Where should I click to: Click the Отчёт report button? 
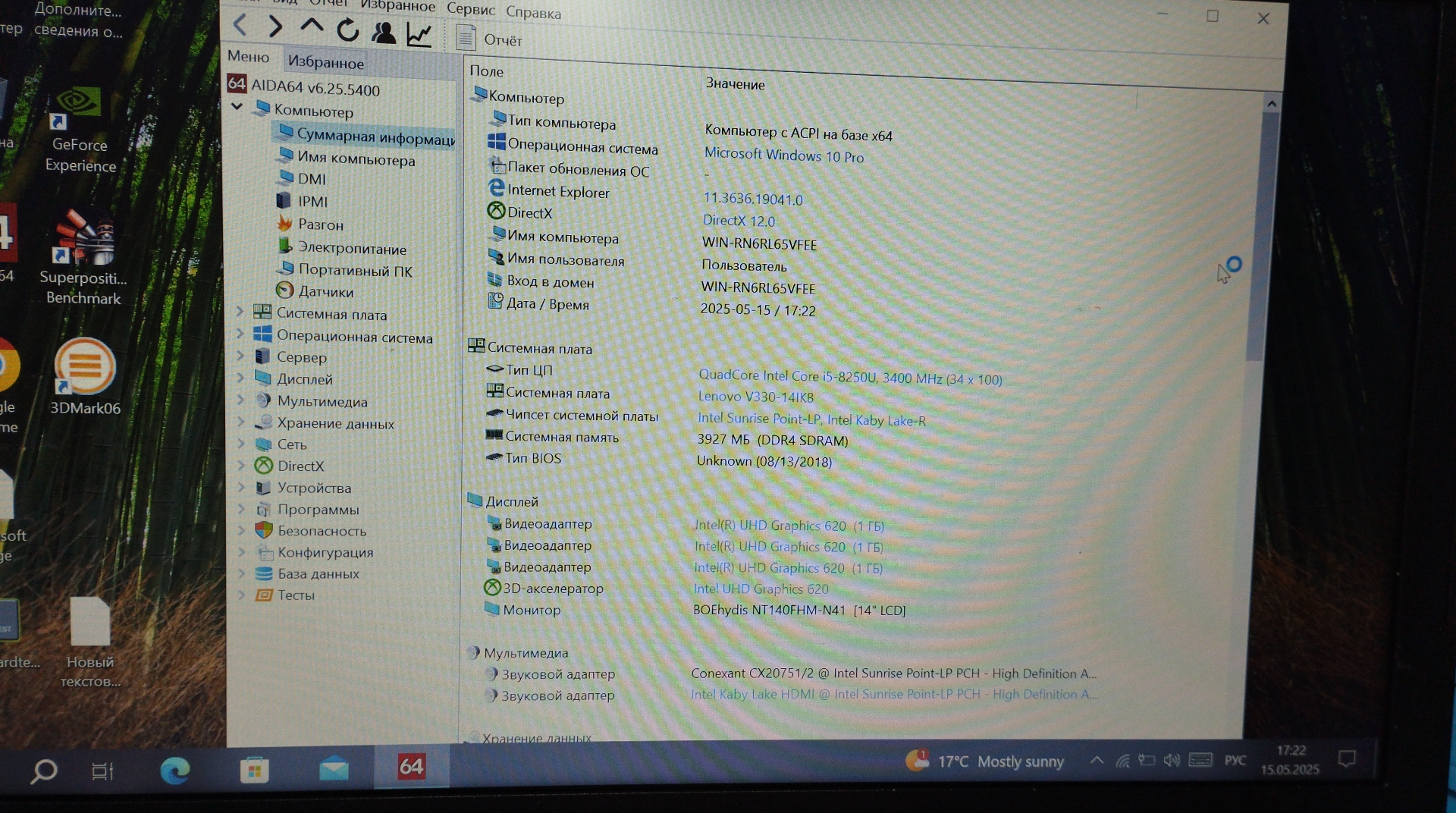489,39
